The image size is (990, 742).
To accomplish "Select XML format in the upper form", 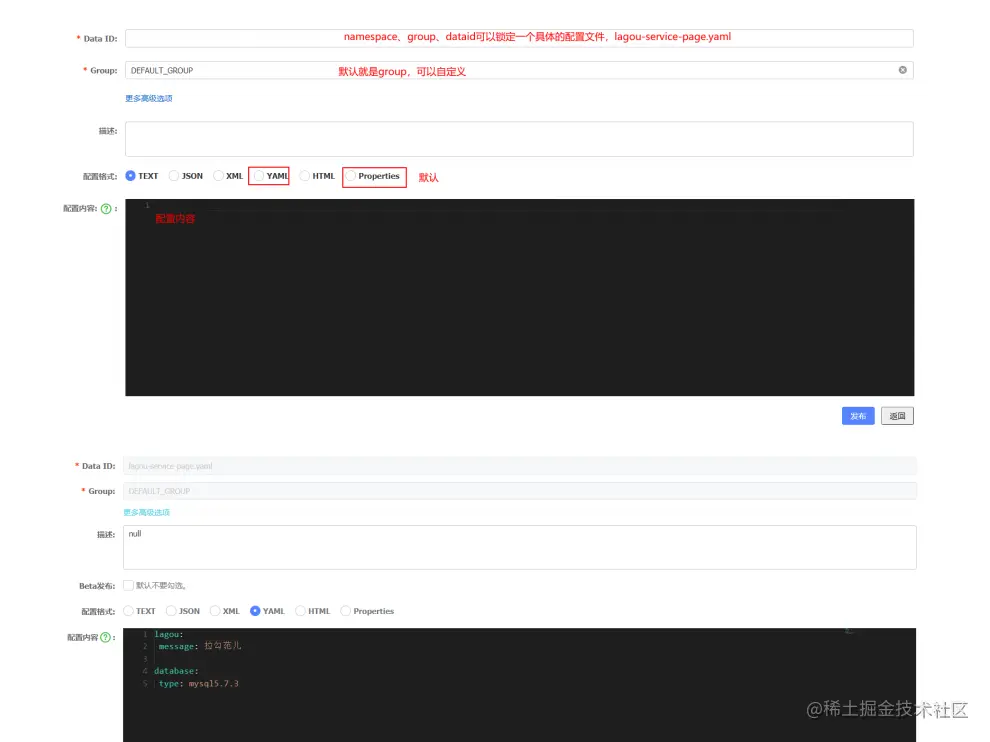I will [x=218, y=176].
